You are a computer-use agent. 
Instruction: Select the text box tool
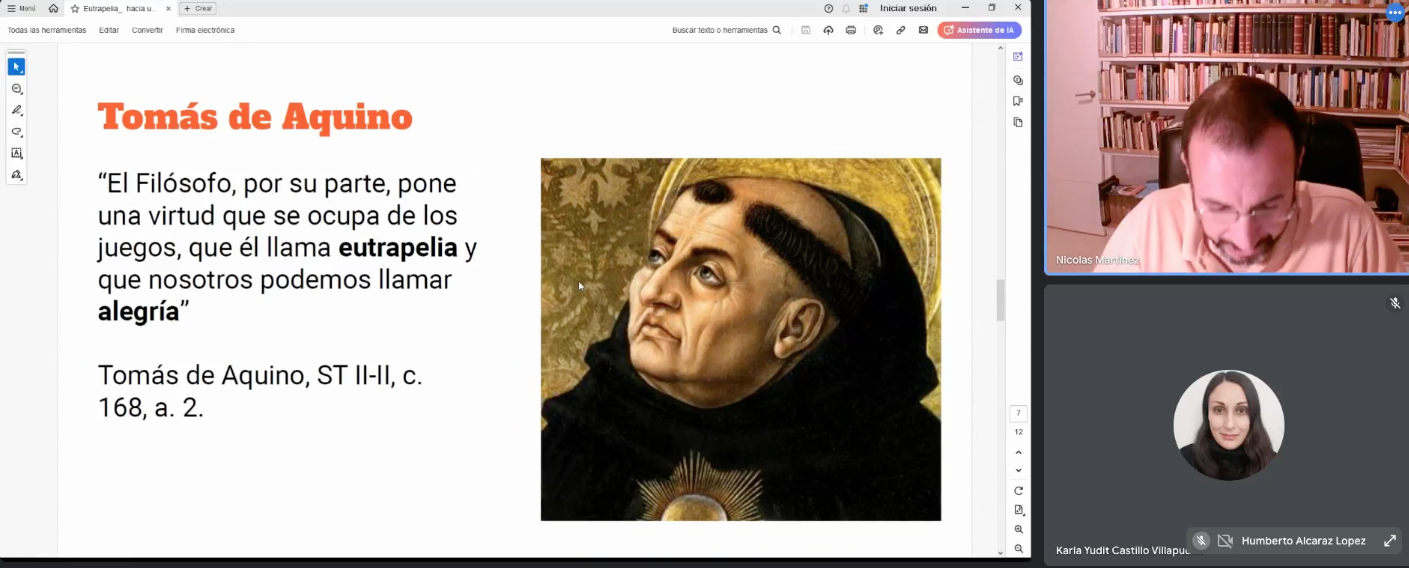[x=16, y=153]
